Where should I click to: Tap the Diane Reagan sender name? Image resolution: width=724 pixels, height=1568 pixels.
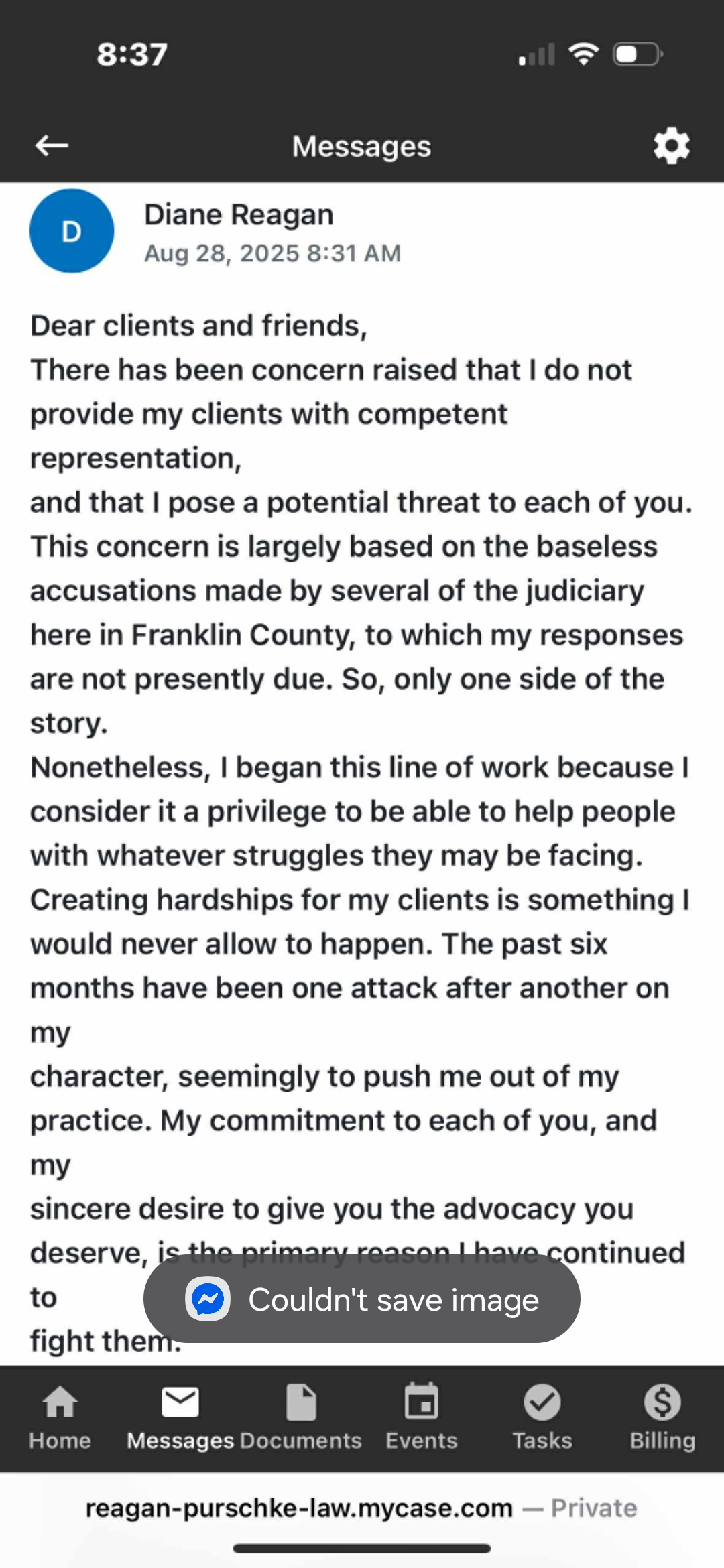click(239, 215)
